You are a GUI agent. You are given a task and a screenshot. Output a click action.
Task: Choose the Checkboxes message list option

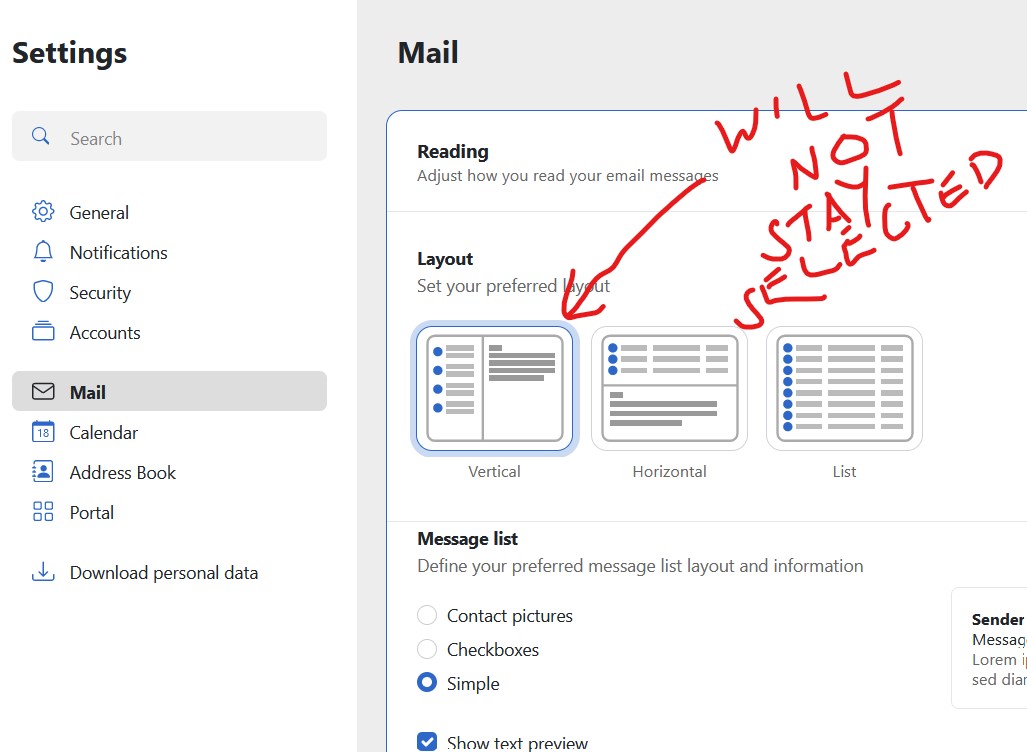(x=427, y=649)
